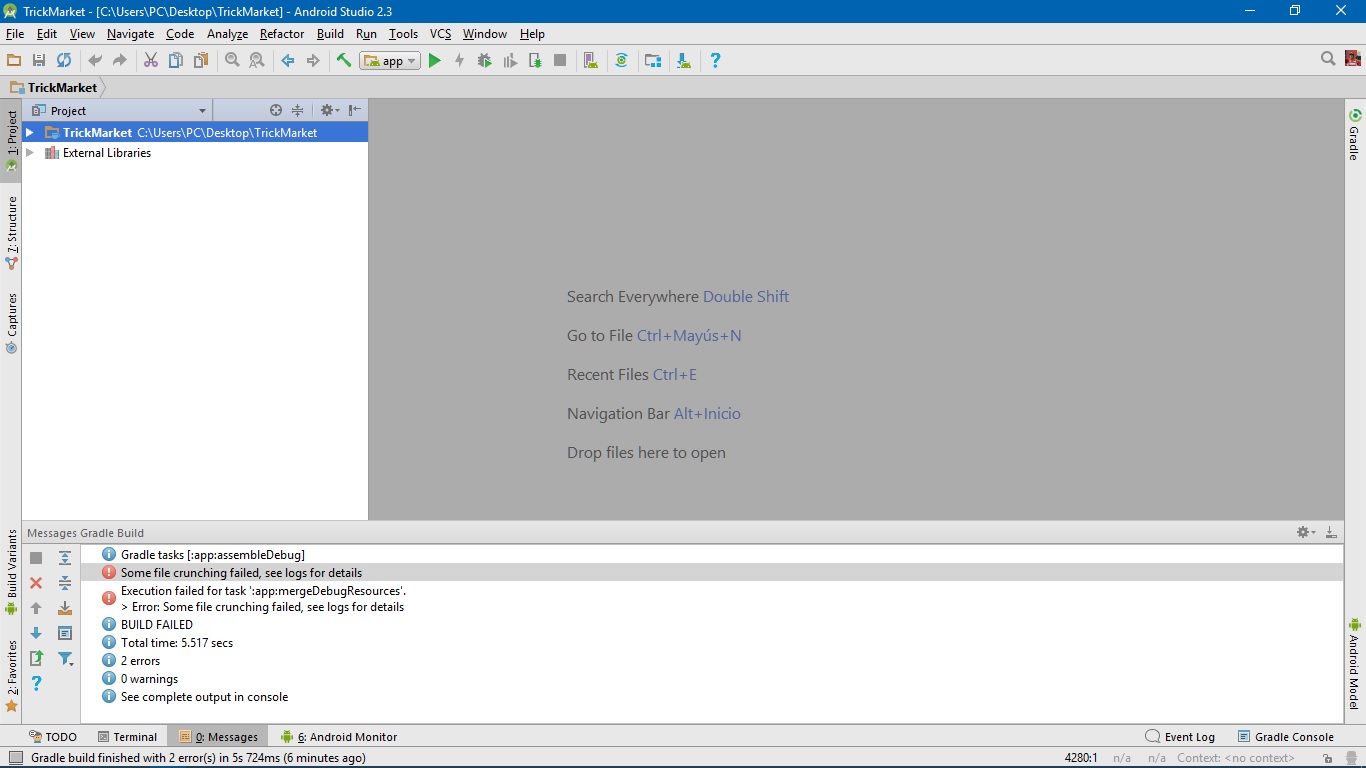
Task: Toggle the Android Model side tab
Action: [x=1355, y=663]
